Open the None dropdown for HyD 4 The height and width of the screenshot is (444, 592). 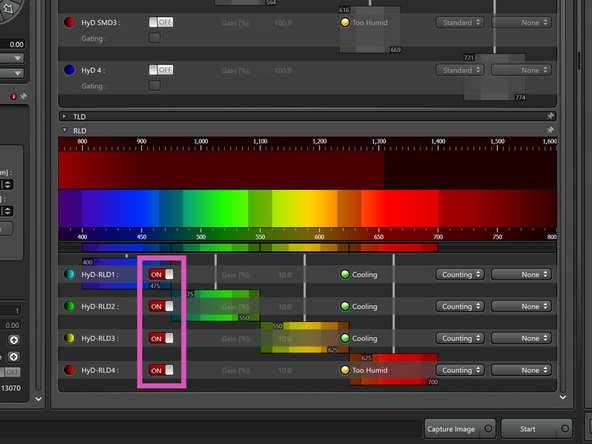521,70
